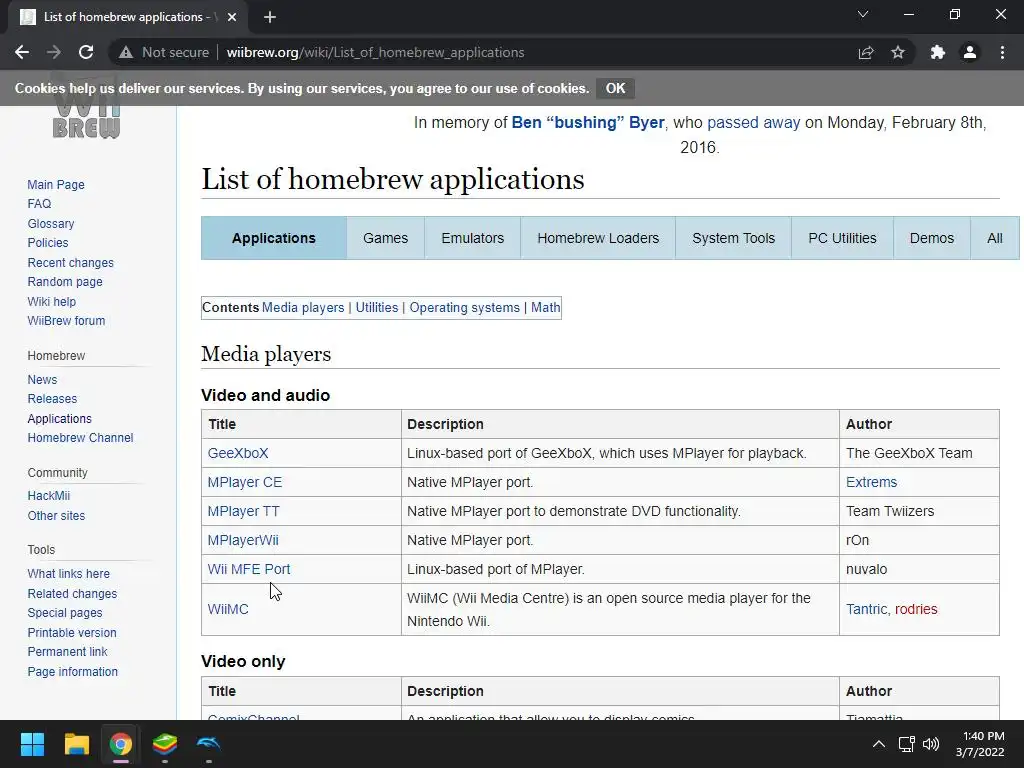Open author Tantric's page
The image size is (1024, 768).
pyautogui.click(x=867, y=609)
